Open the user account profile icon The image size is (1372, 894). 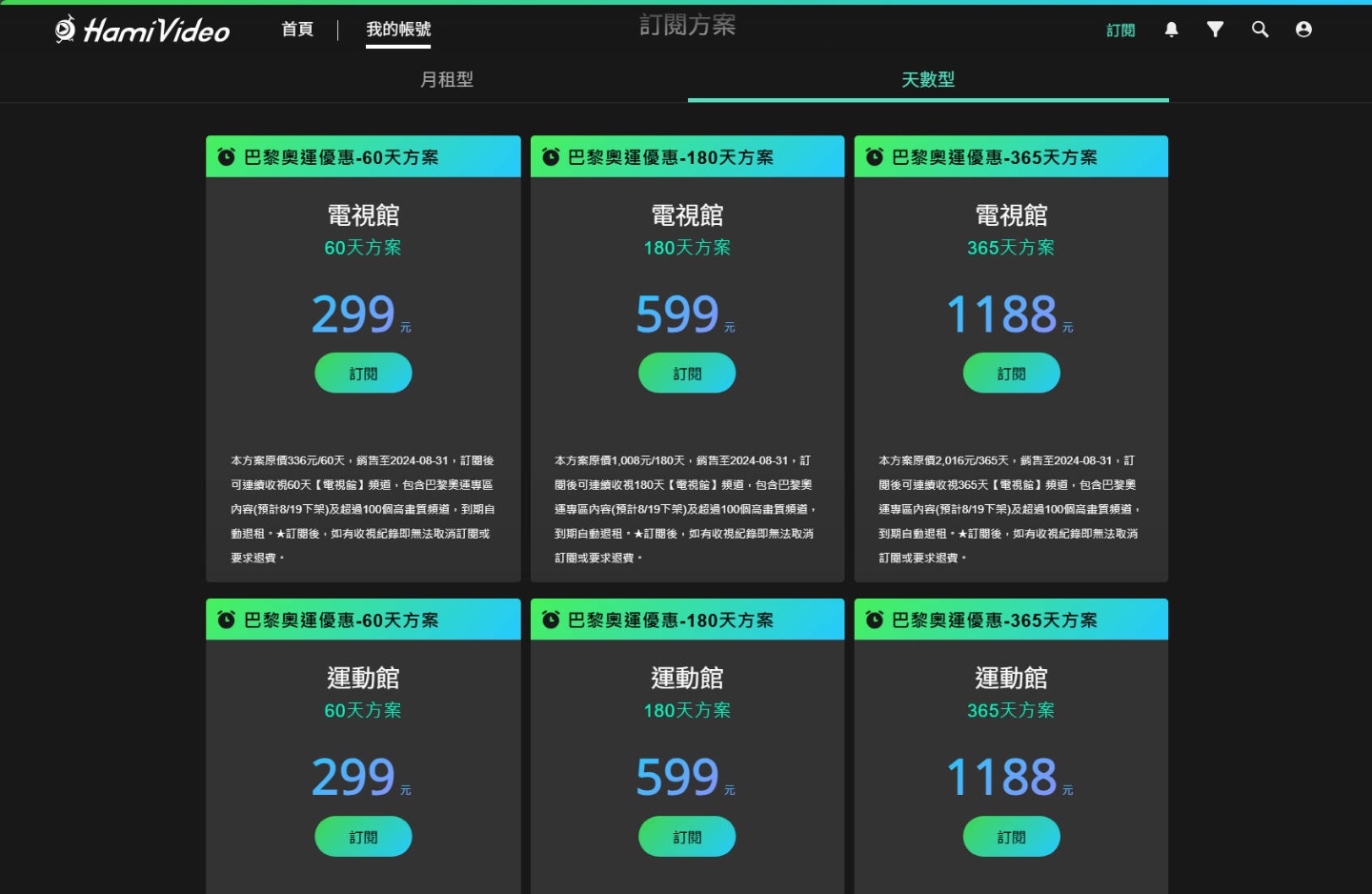(1303, 30)
